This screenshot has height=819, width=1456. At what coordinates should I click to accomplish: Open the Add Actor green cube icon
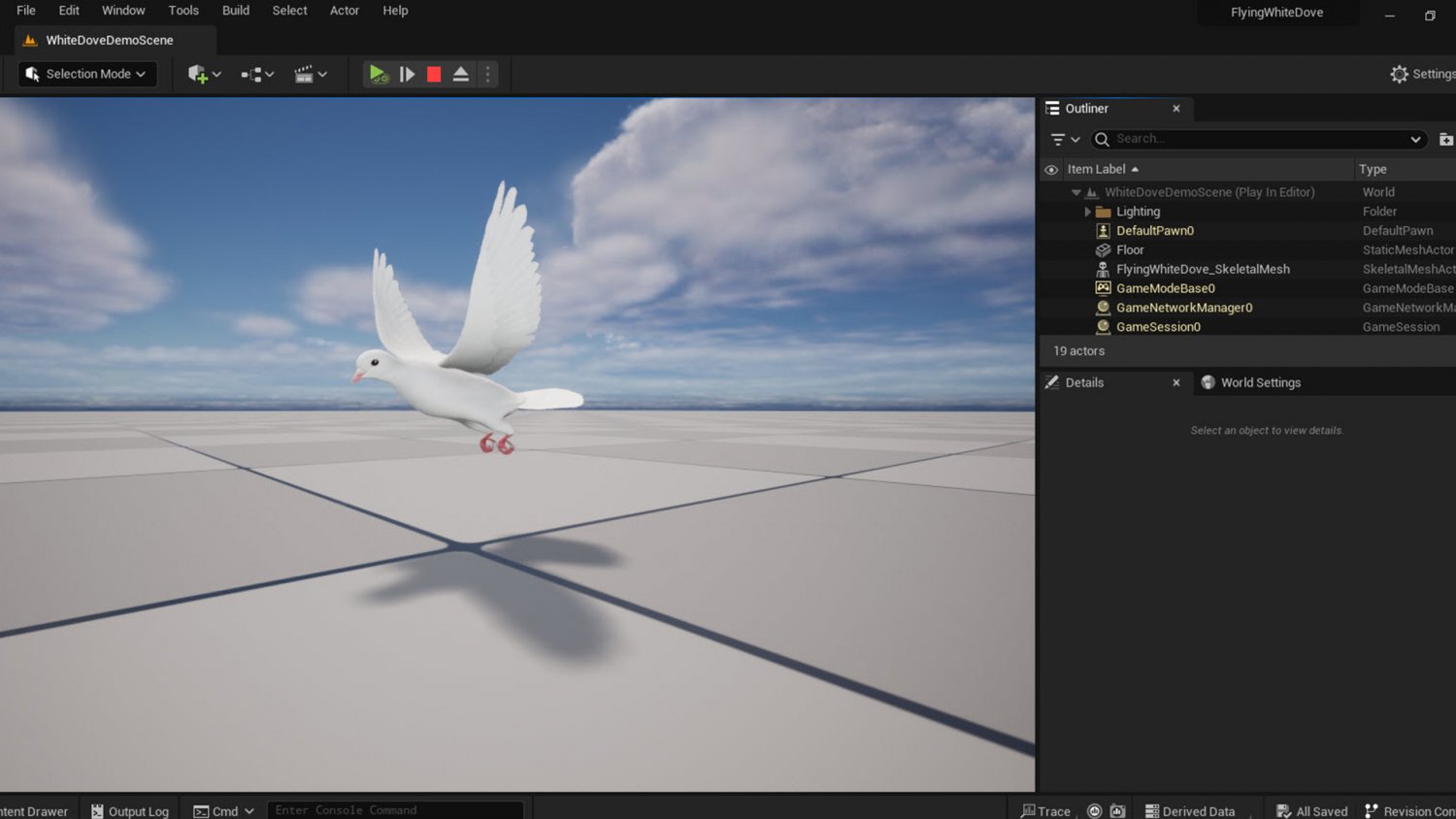click(199, 74)
